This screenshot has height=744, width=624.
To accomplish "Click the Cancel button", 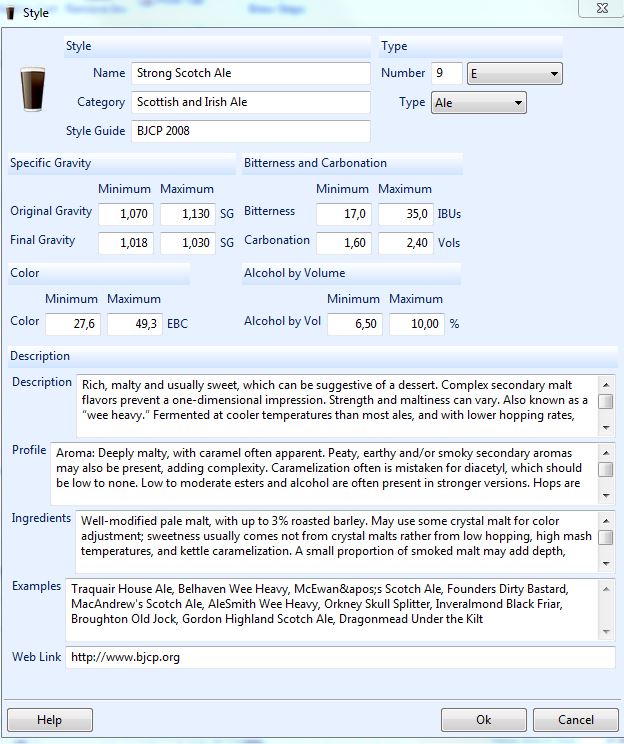I will tap(576, 720).
